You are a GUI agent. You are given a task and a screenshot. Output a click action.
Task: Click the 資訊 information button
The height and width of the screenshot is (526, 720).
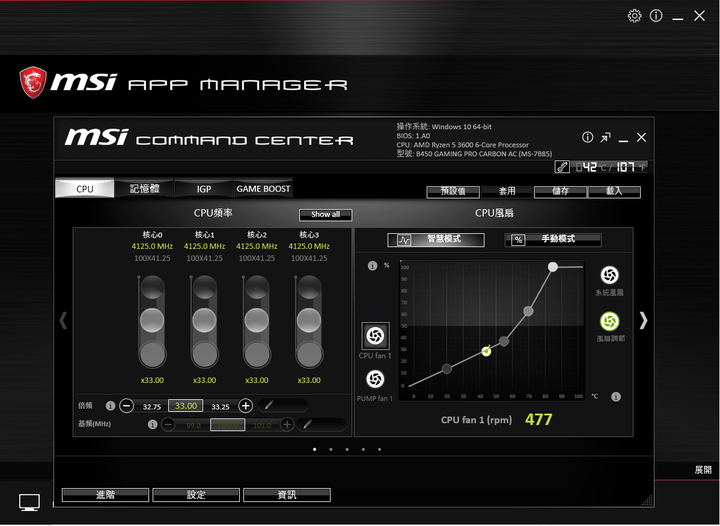click(287, 495)
